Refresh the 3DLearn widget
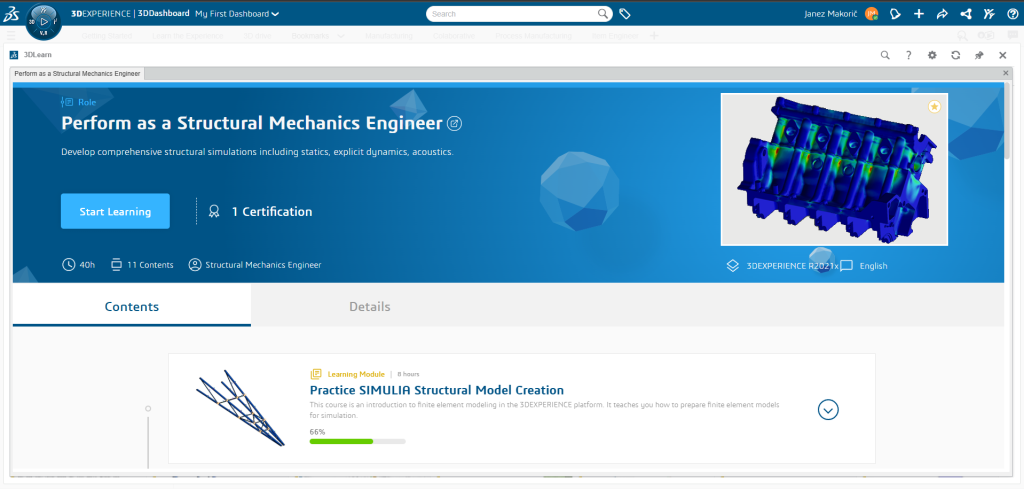This screenshot has width=1024, height=489. 955,55
